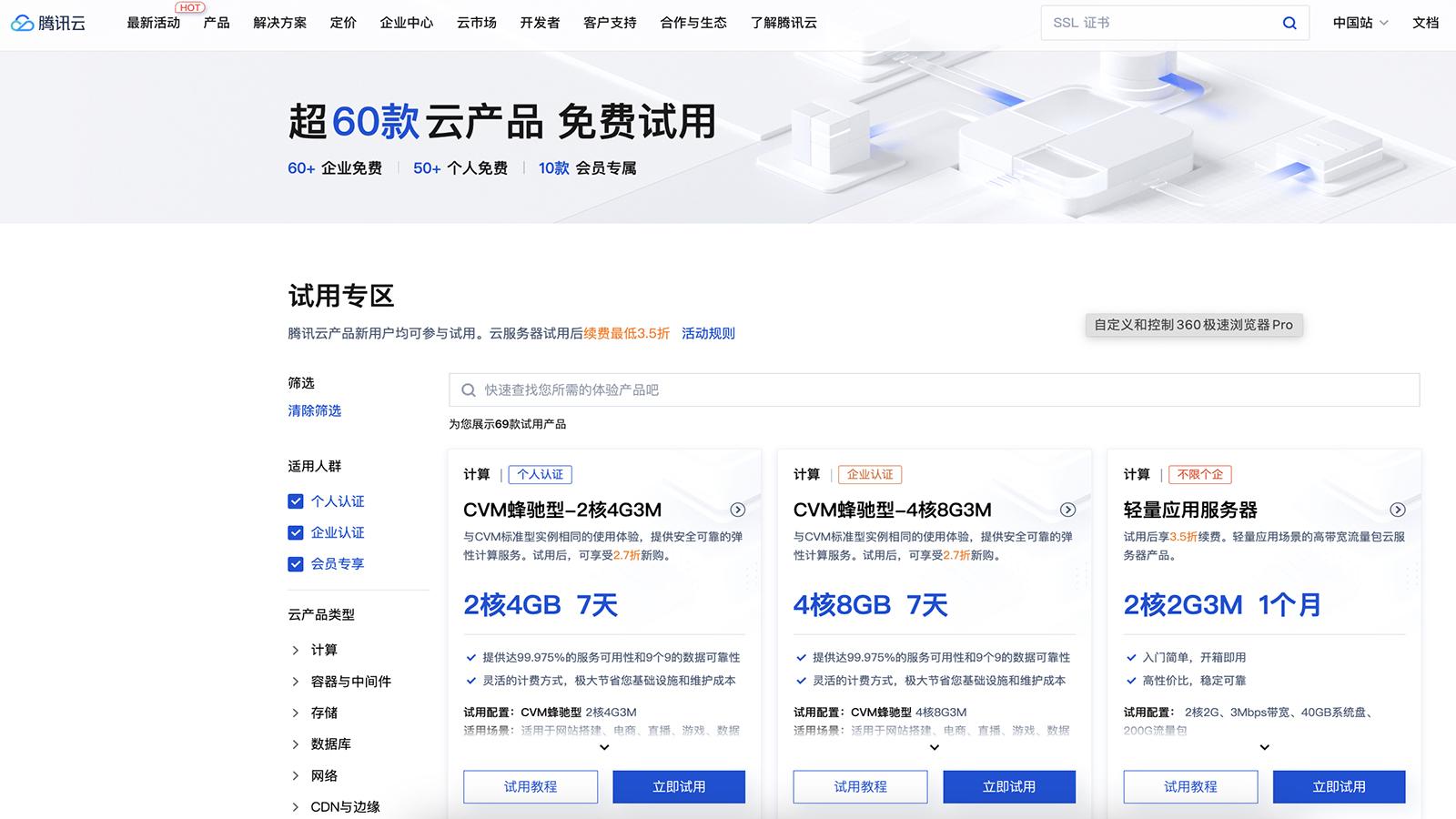Screen dimensions: 1456x819
Task: Expand details of CVM蜂驰型-2核4G3M card
Action: (604, 748)
